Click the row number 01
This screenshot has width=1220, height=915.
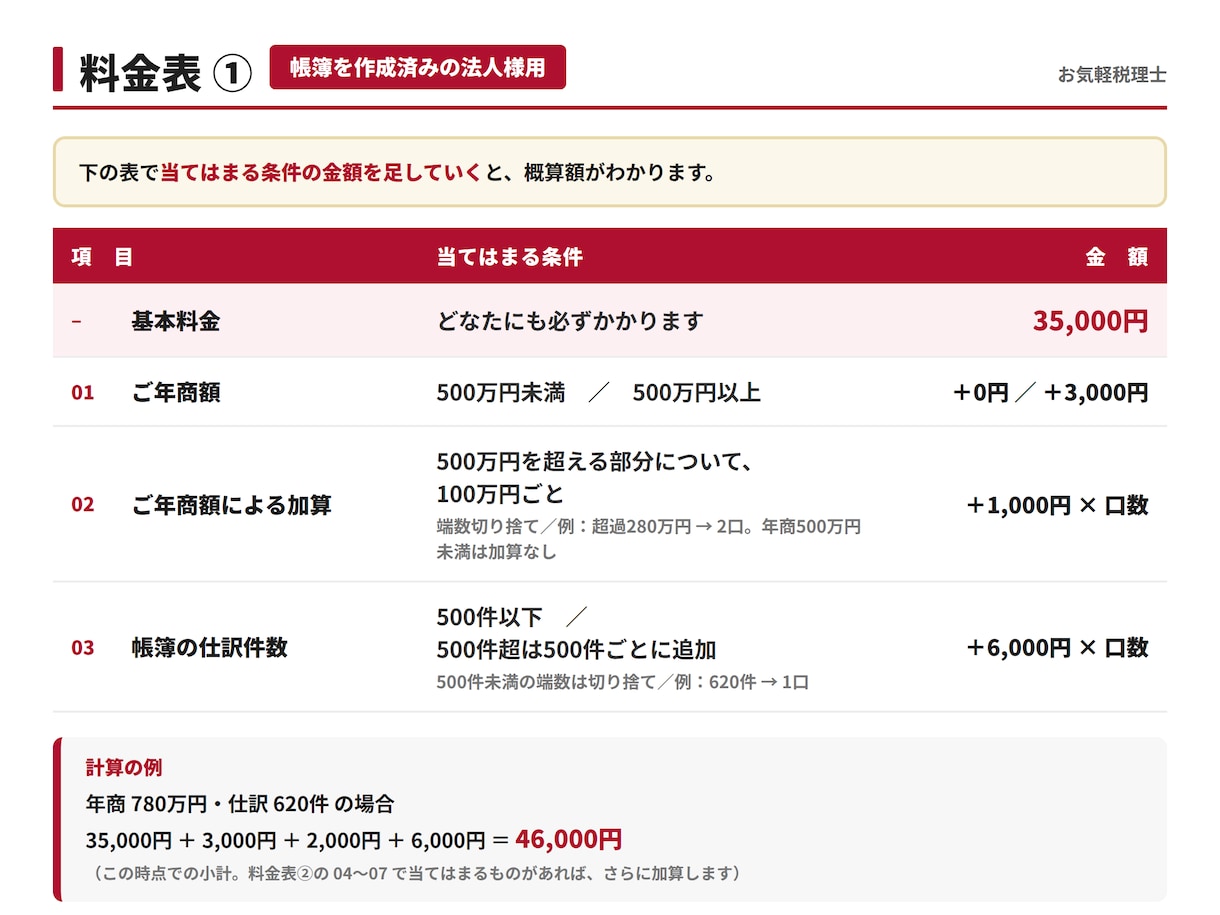click(82, 393)
